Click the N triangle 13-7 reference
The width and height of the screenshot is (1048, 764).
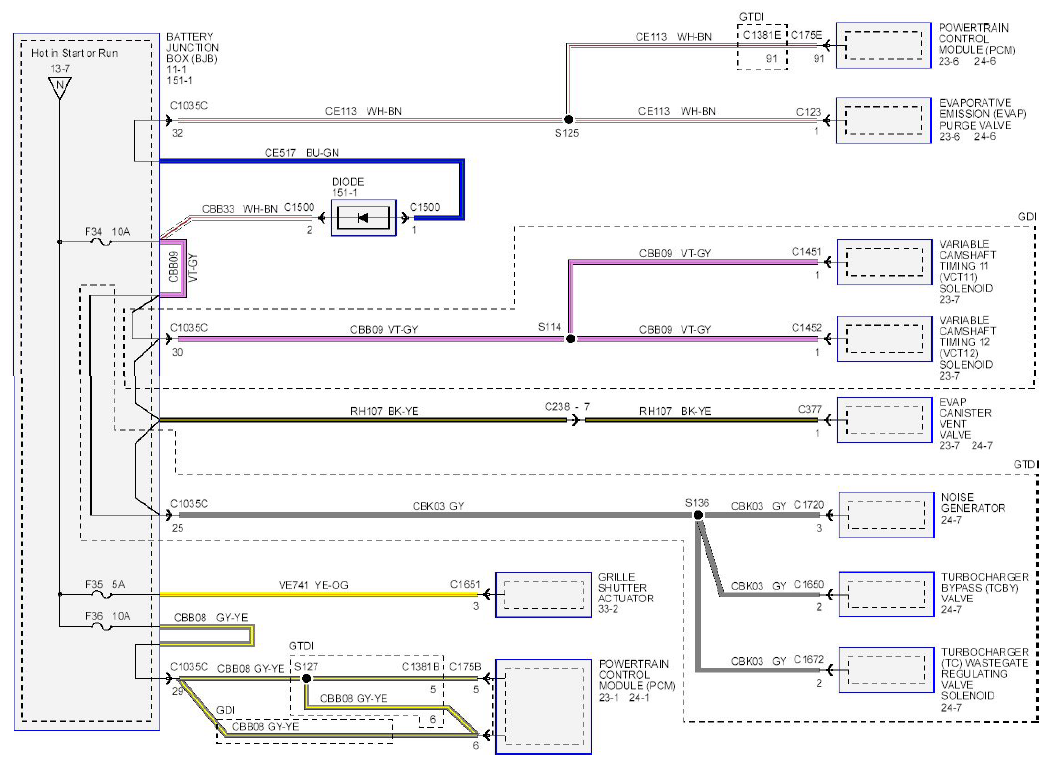pos(59,88)
